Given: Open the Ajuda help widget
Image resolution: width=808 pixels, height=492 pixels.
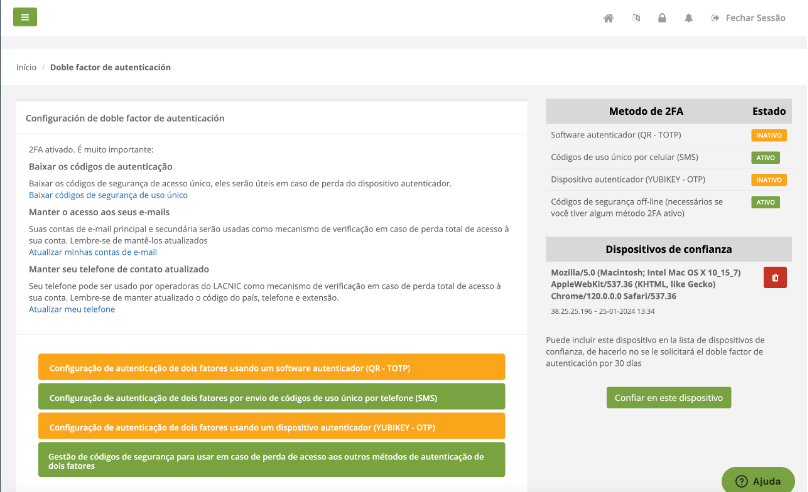Looking at the screenshot, I should click(x=757, y=480).
